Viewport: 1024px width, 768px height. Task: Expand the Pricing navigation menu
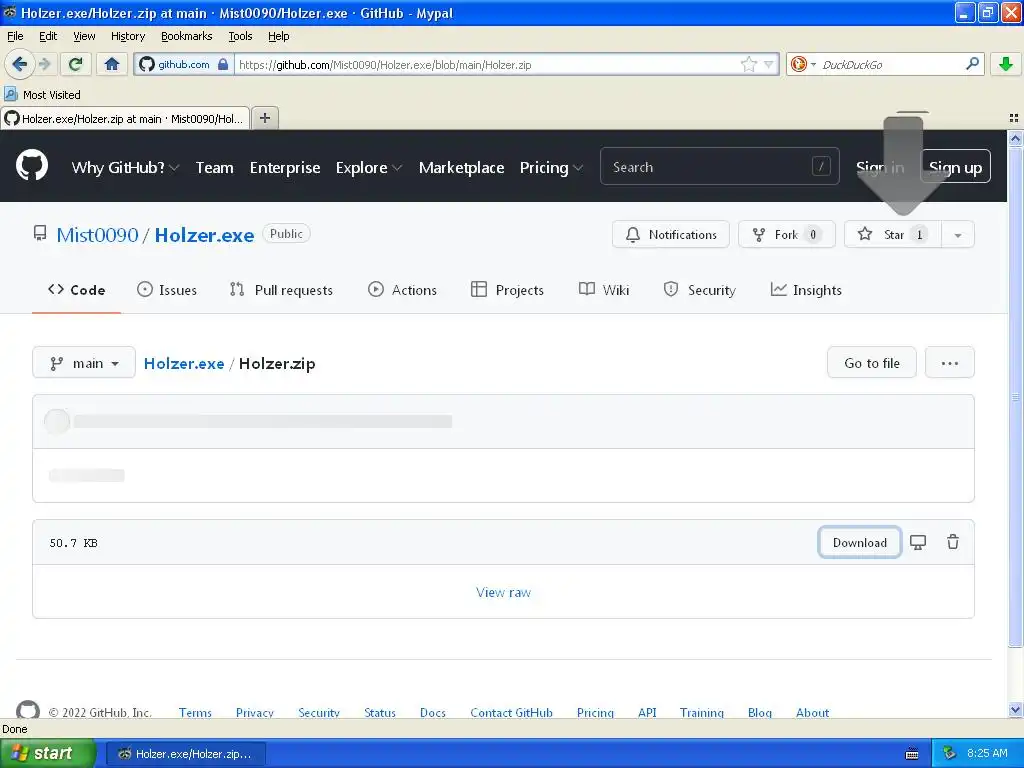click(551, 168)
